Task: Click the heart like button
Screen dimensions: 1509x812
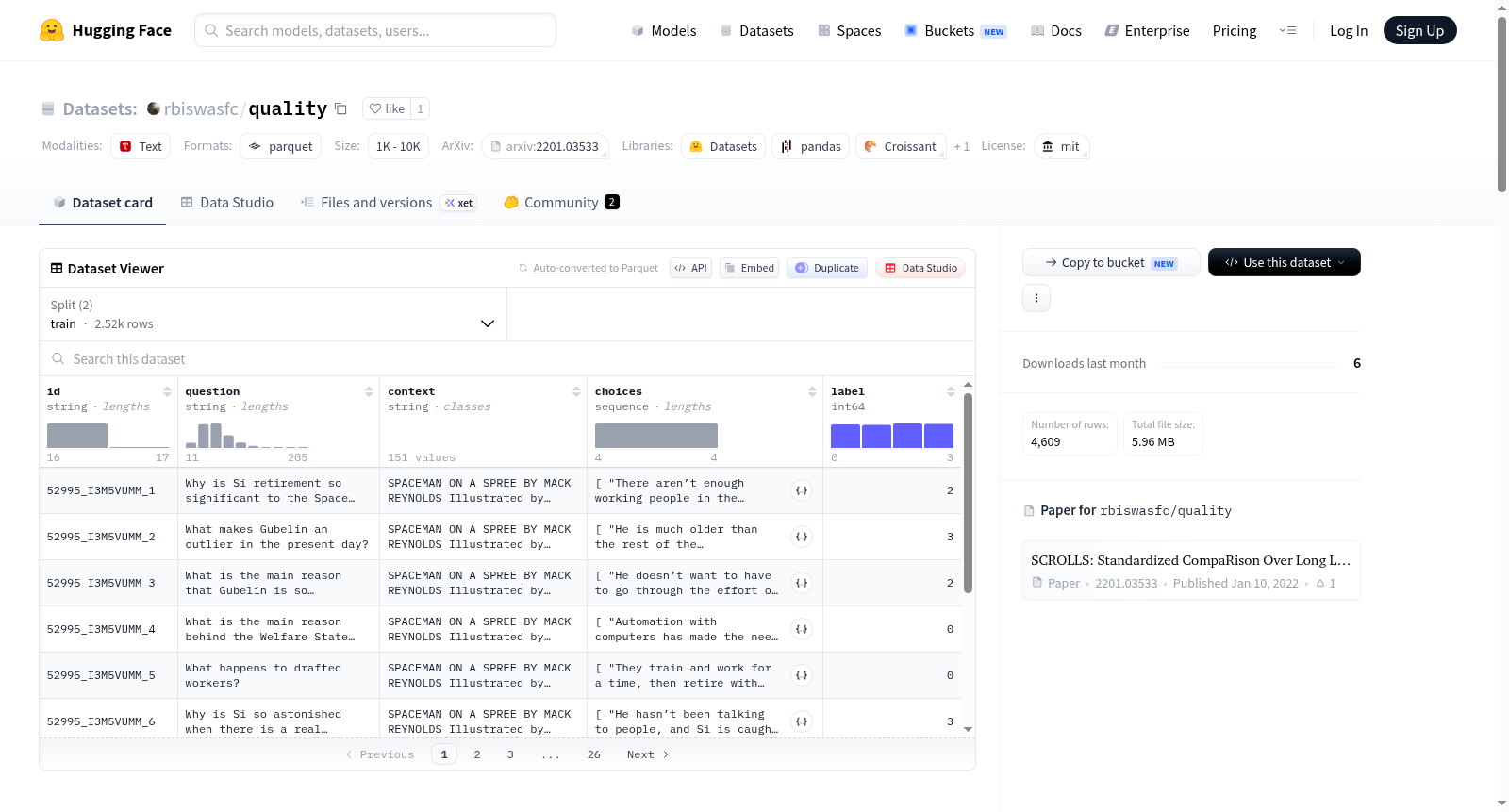Action: pos(387,108)
